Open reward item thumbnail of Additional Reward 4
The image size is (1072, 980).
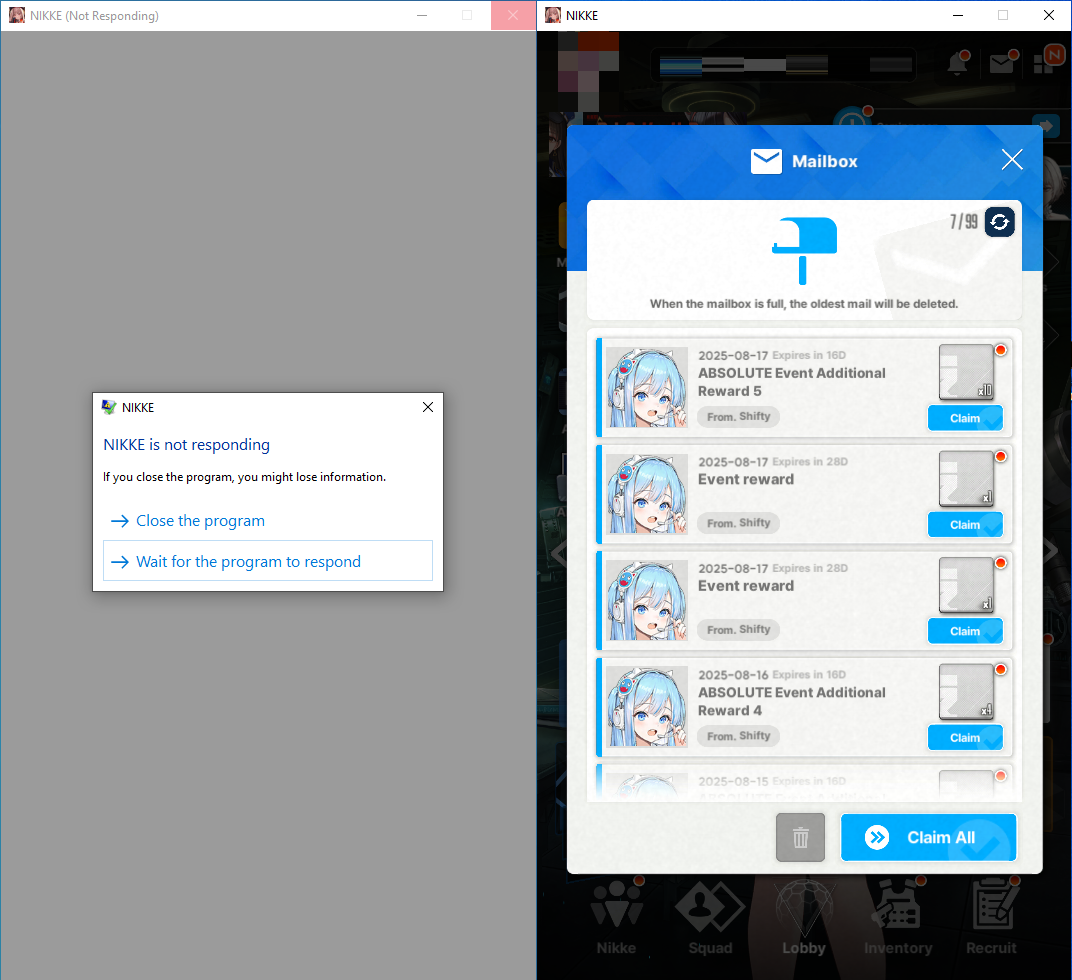pyautogui.click(x=966, y=691)
